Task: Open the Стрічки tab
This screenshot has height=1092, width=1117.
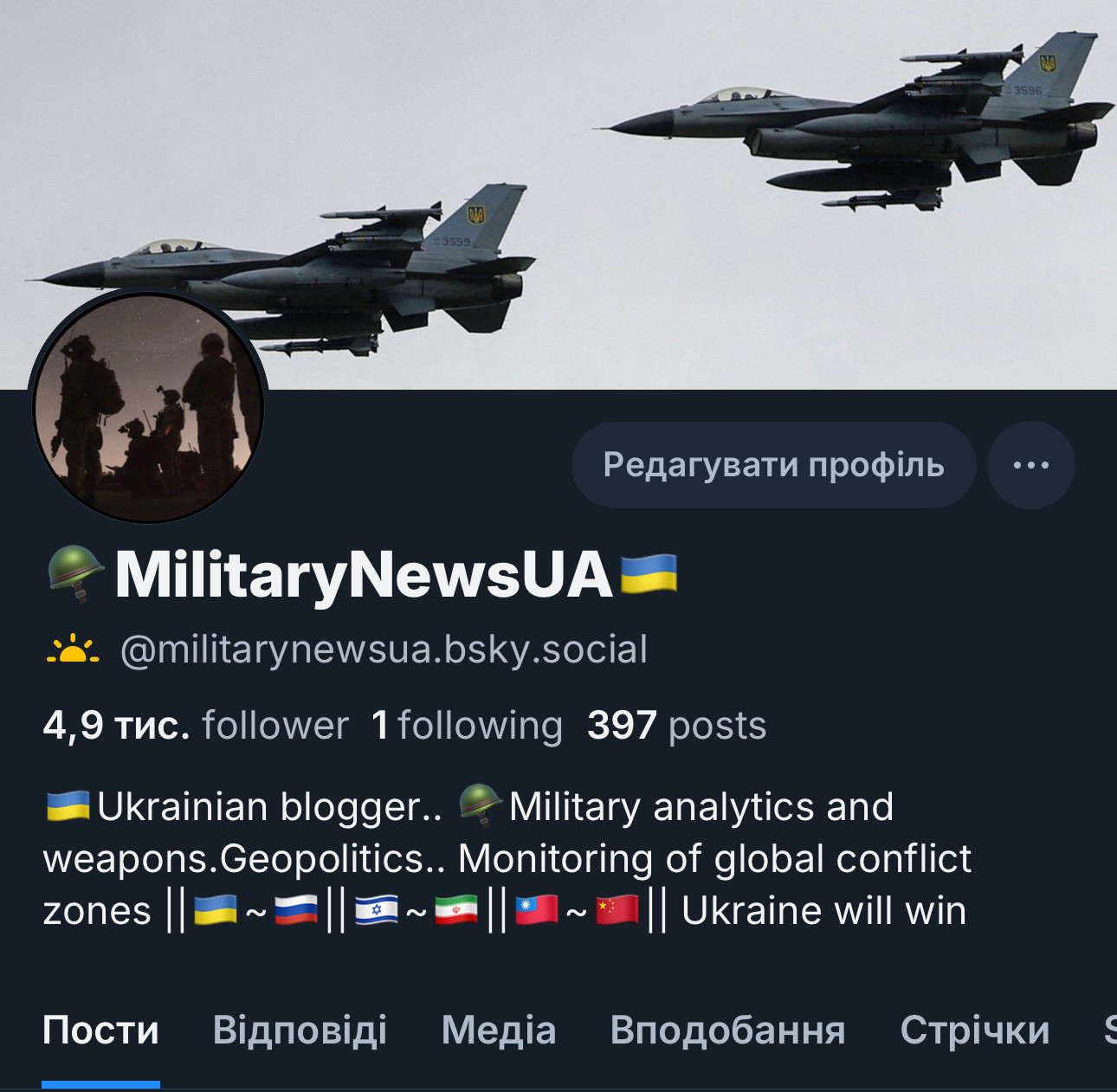Action: click(975, 1031)
